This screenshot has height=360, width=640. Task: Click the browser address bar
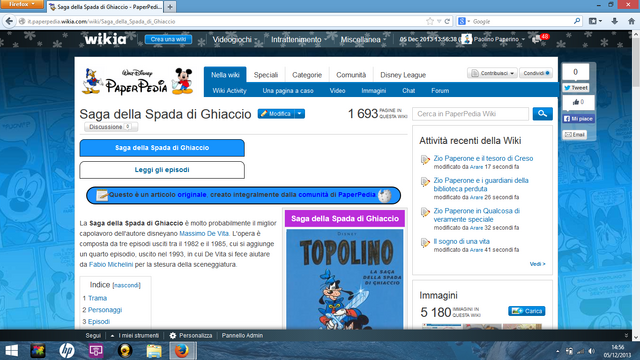[x=224, y=21]
